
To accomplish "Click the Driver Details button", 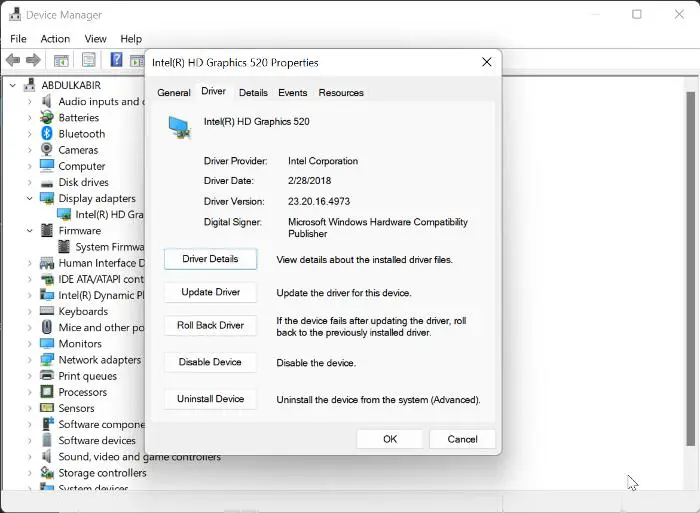I will [x=210, y=259].
